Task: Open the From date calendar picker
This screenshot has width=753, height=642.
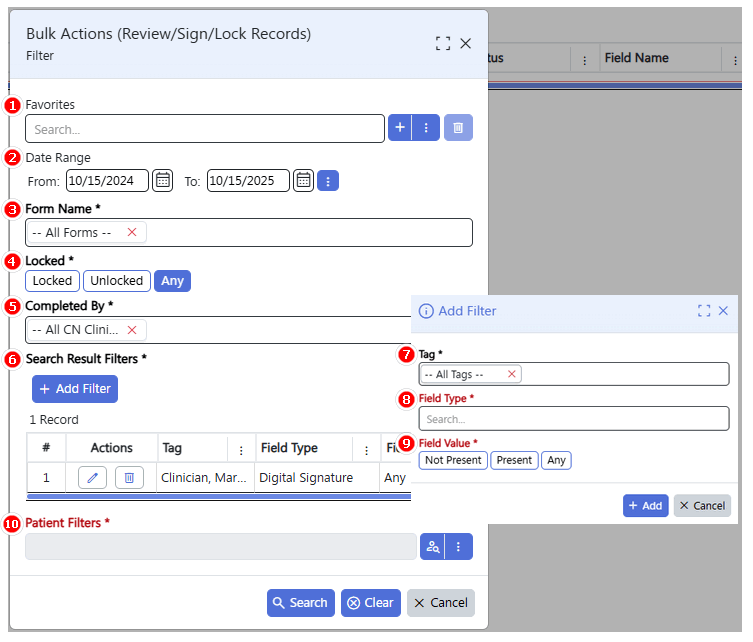Action: [x=164, y=182]
